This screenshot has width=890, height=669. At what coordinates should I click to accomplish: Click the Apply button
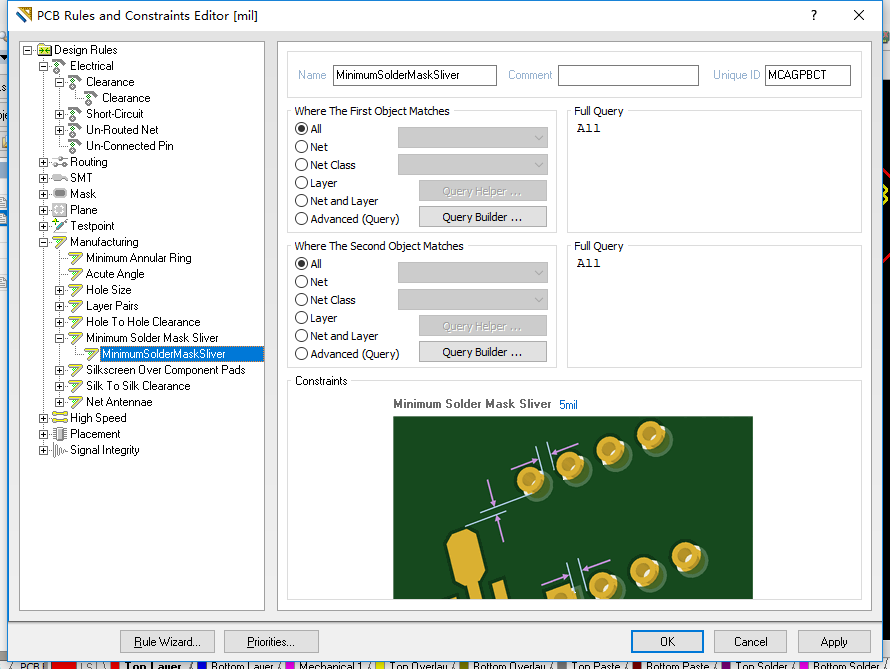click(x=834, y=642)
